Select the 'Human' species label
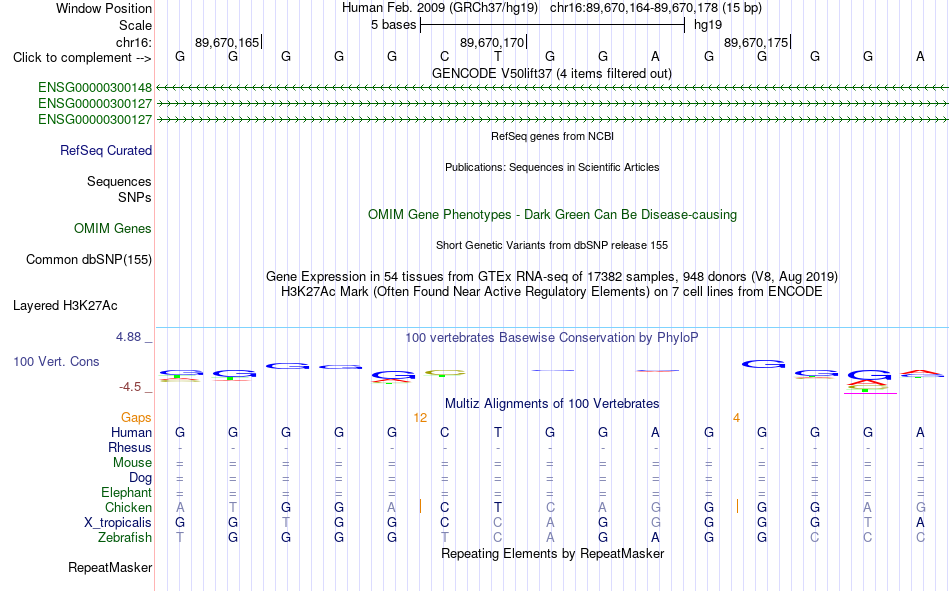Image resolution: width=950 pixels, height=591 pixels. [x=131, y=433]
